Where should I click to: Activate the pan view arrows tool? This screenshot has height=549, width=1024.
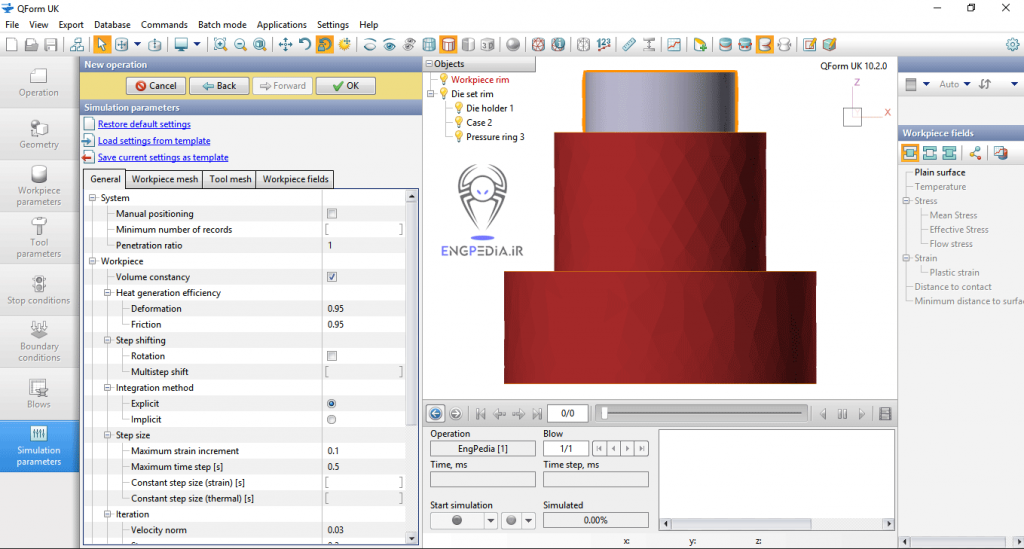285,44
